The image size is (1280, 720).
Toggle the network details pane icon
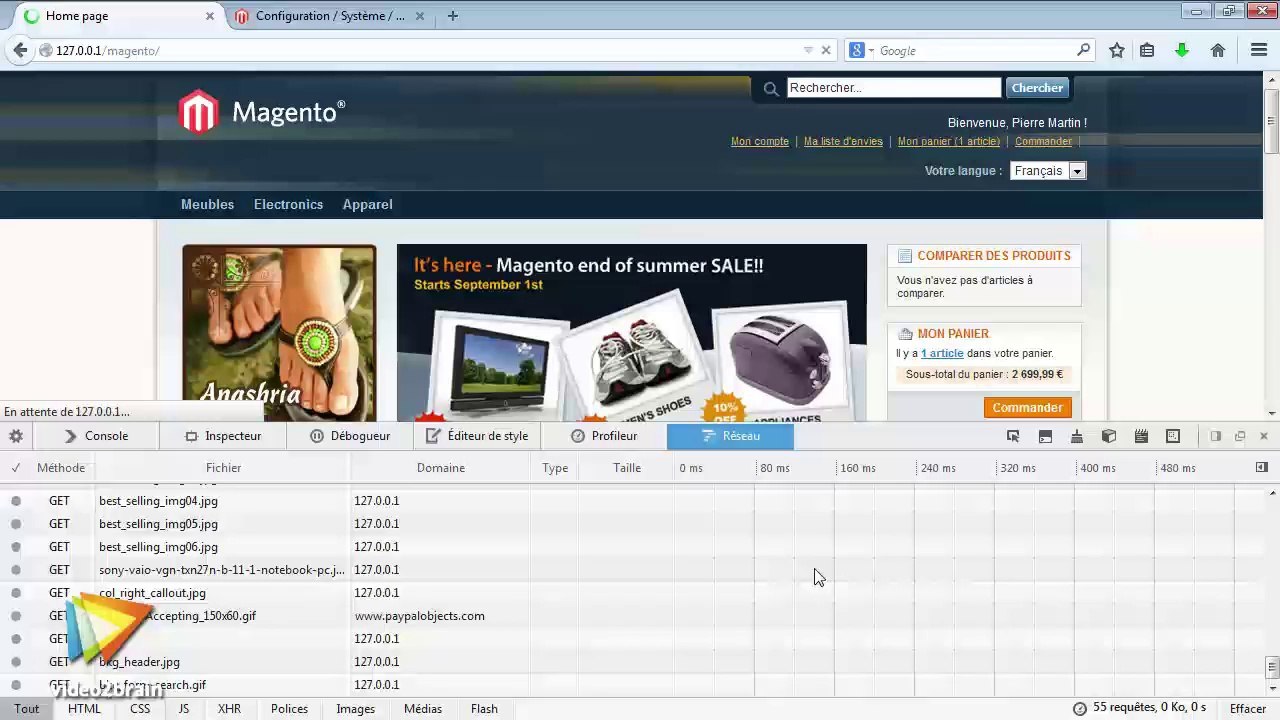tap(1261, 467)
